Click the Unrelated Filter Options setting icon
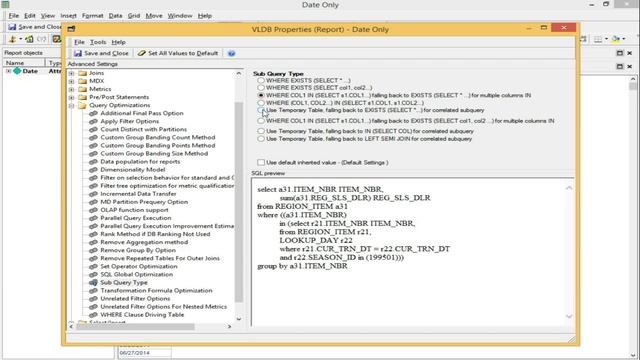 pos(93,299)
